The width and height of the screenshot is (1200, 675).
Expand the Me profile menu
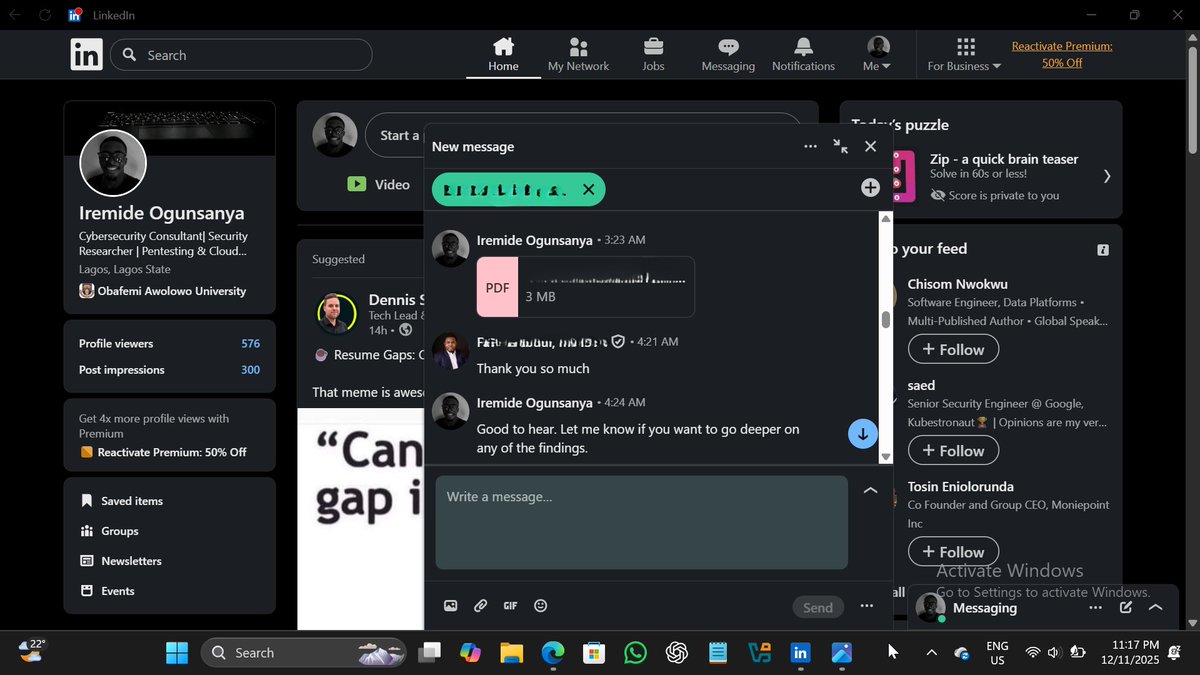click(x=877, y=54)
